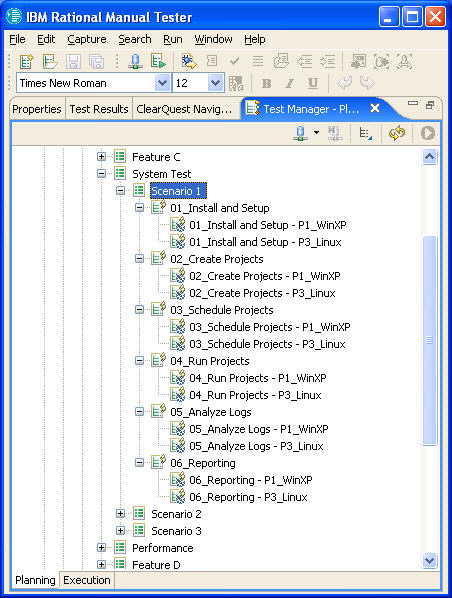Collapse the 03_Schedule Projects node

click(x=139, y=310)
